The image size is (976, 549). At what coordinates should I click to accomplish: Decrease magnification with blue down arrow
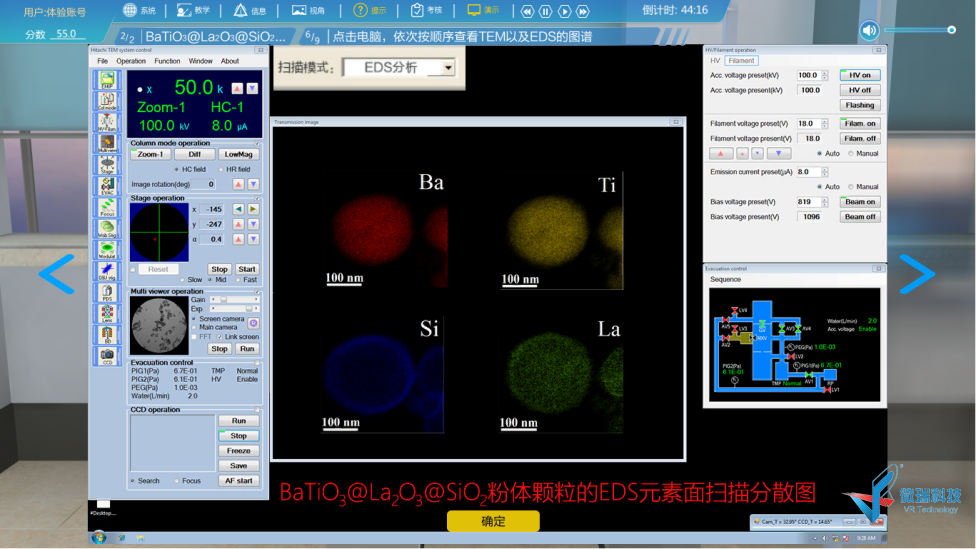coord(252,88)
